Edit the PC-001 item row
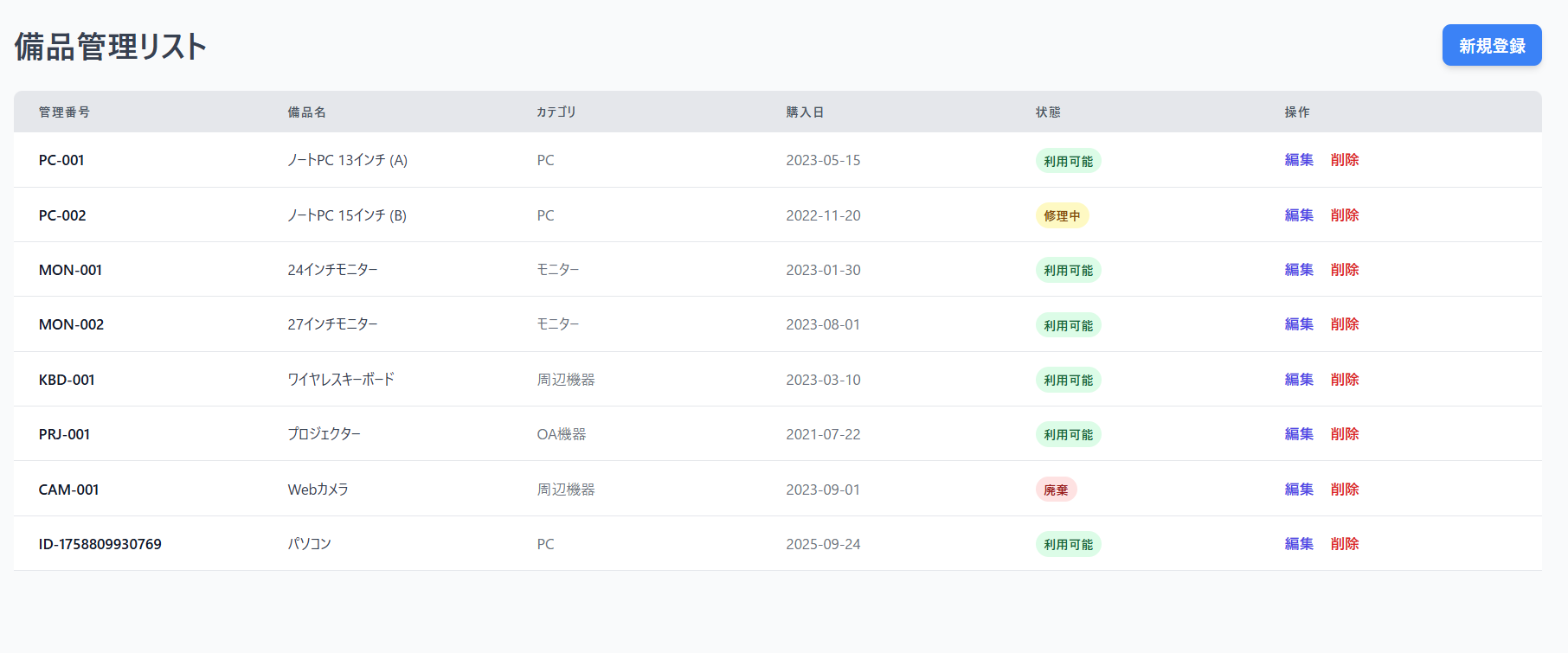Screen dimensions: 1568x653 click(1298, 160)
